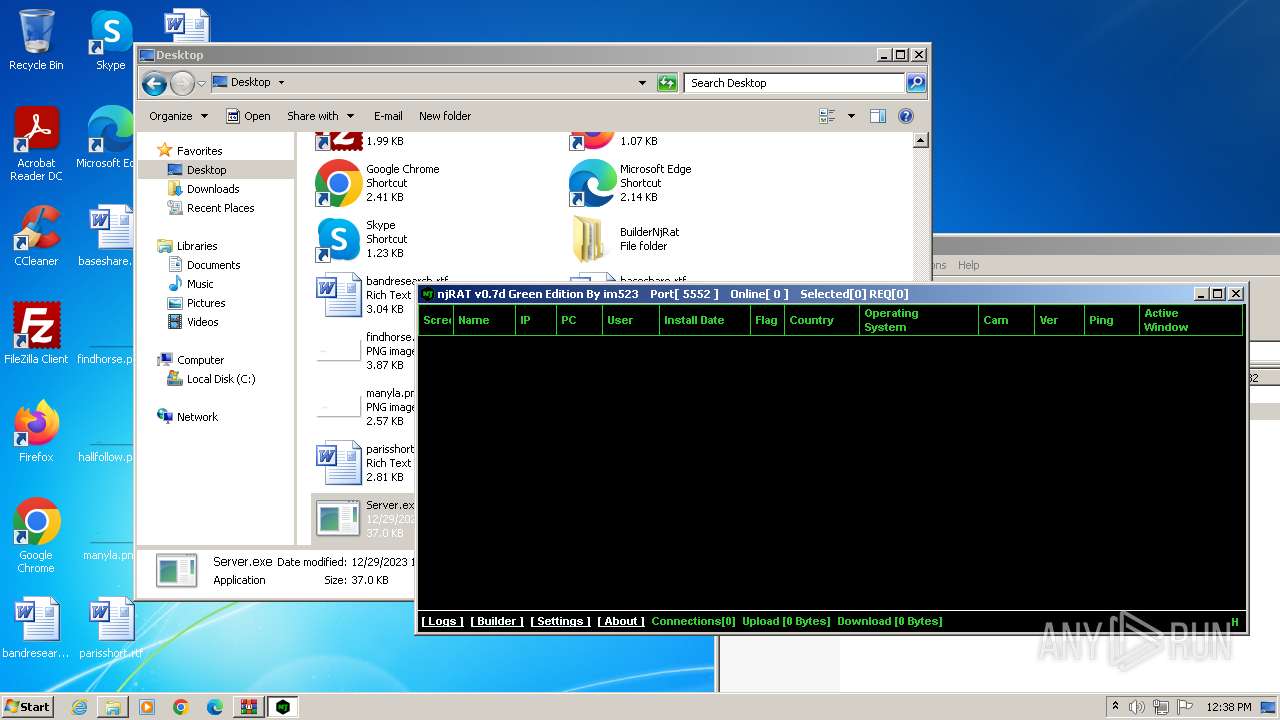1280x720 pixels.
Task: Select Documents library in navigation pane
Action: (x=203, y=265)
